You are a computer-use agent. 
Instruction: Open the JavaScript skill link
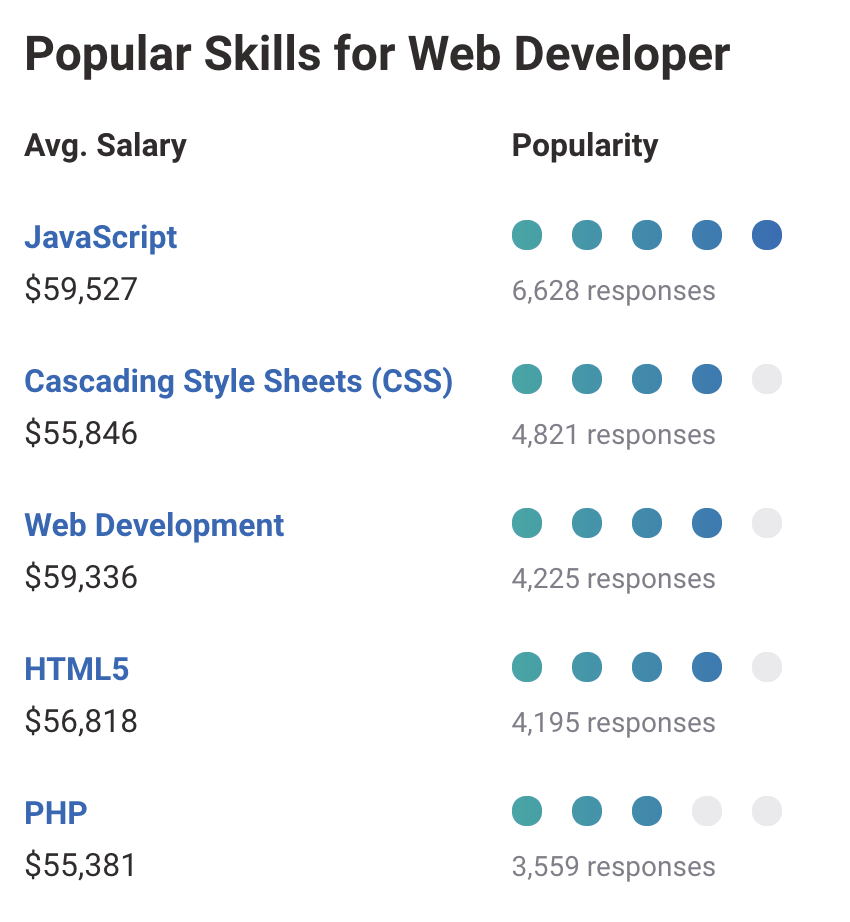[x=101, y=237]
